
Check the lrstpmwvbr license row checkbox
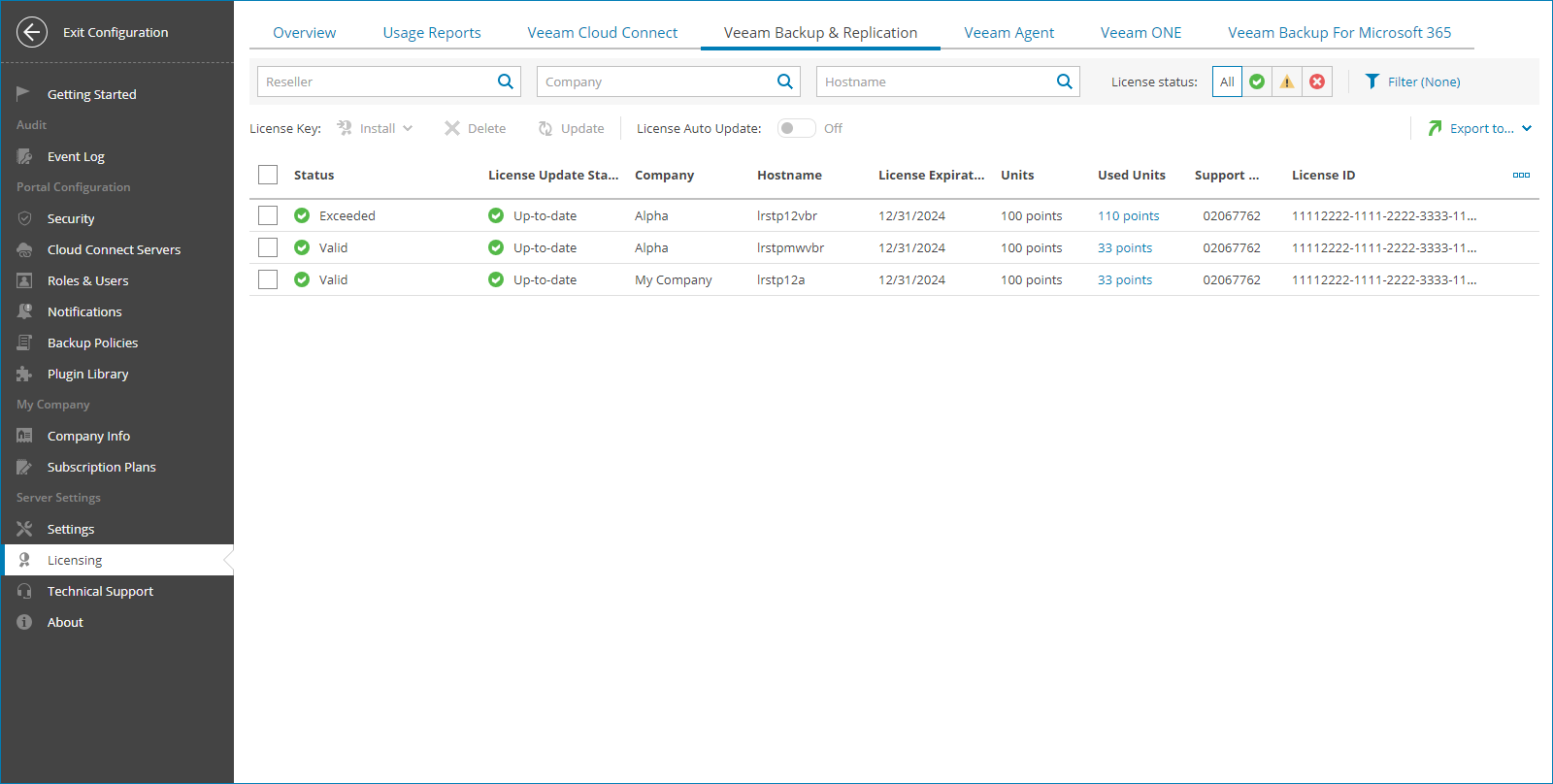(x=268, y=247)
